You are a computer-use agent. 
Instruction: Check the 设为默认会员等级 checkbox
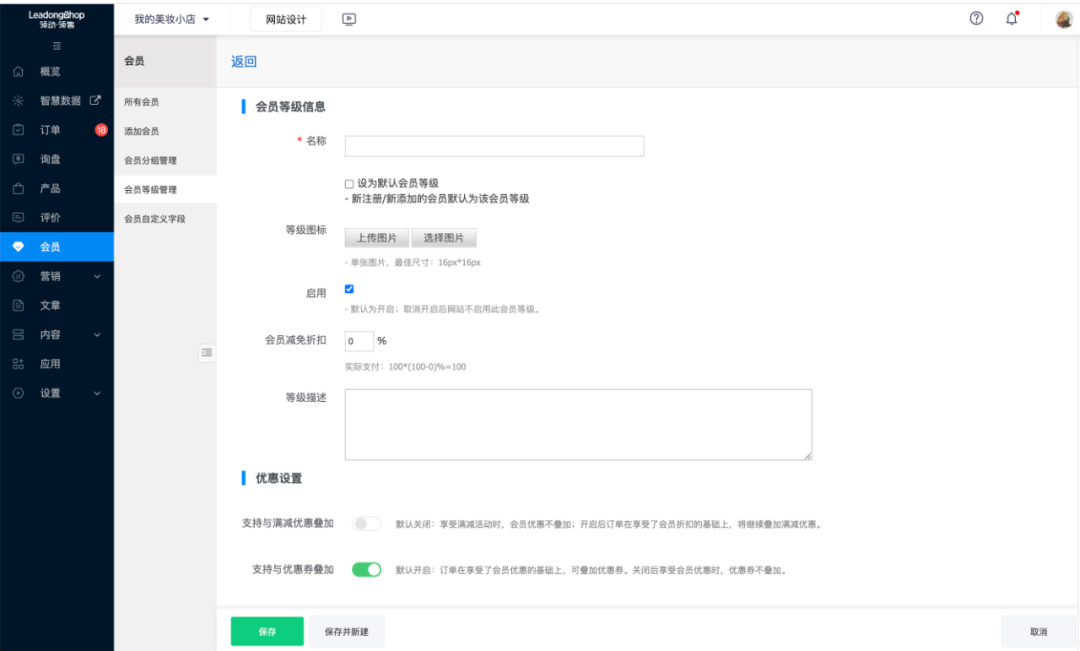tap(347, 184)
